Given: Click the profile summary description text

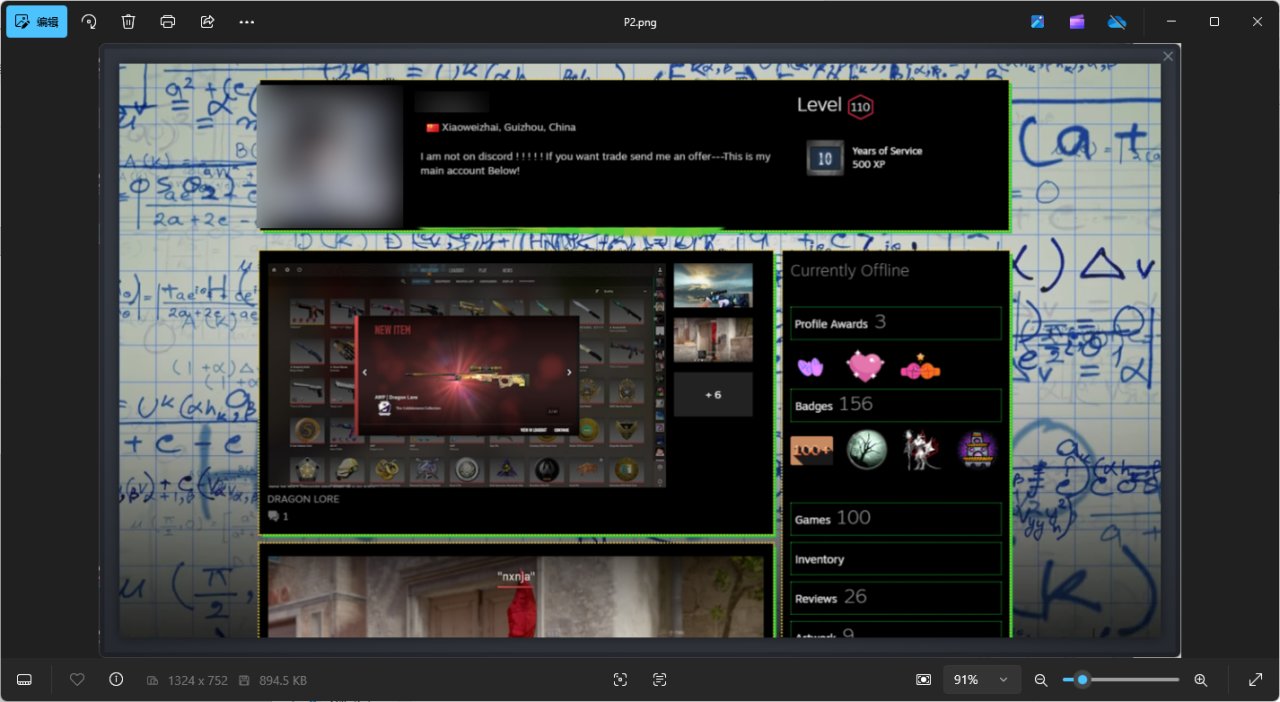Looking at the screenshot, I should [595, 164].
